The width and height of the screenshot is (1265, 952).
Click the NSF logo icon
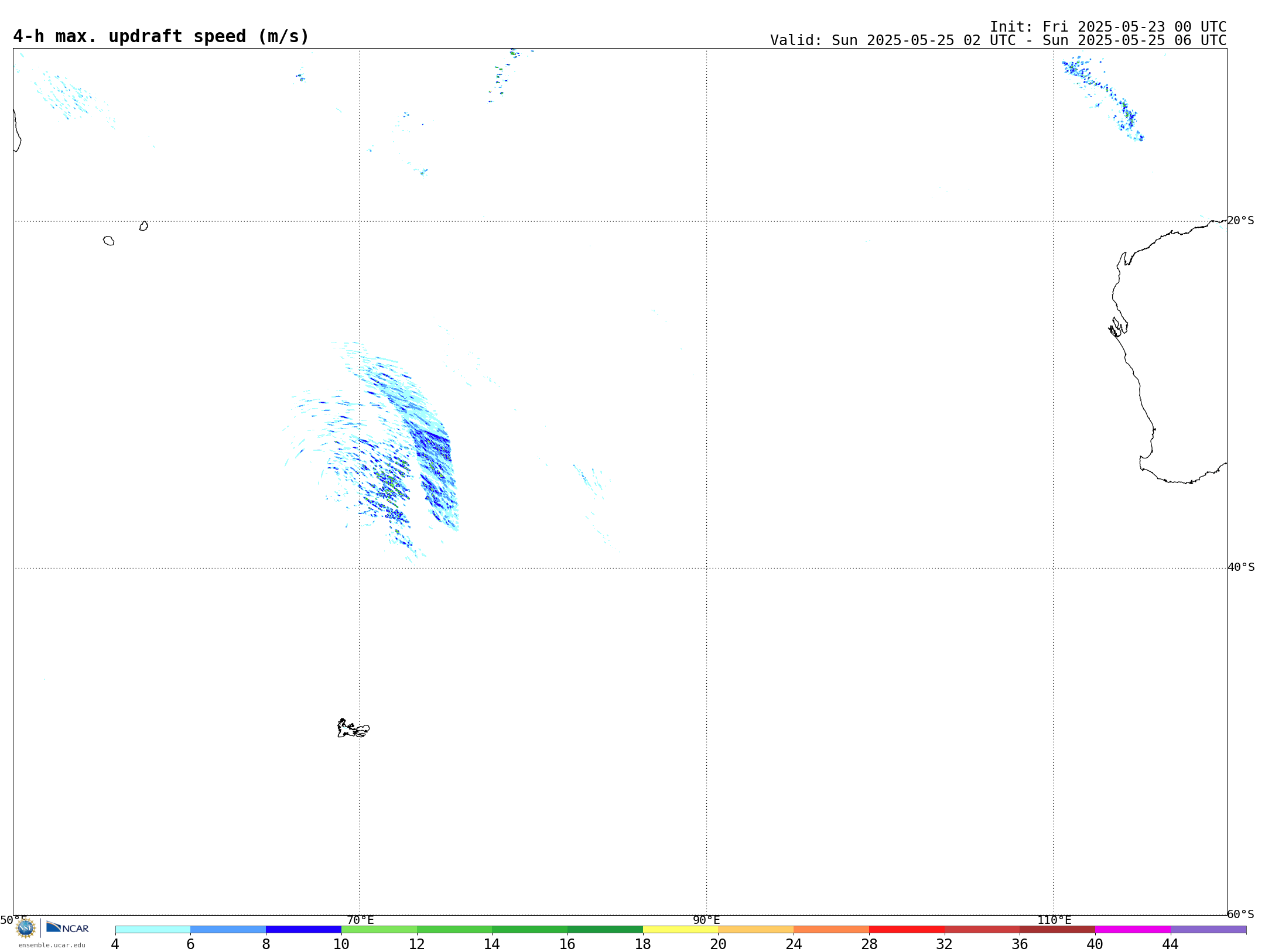(x=26, y=928)
